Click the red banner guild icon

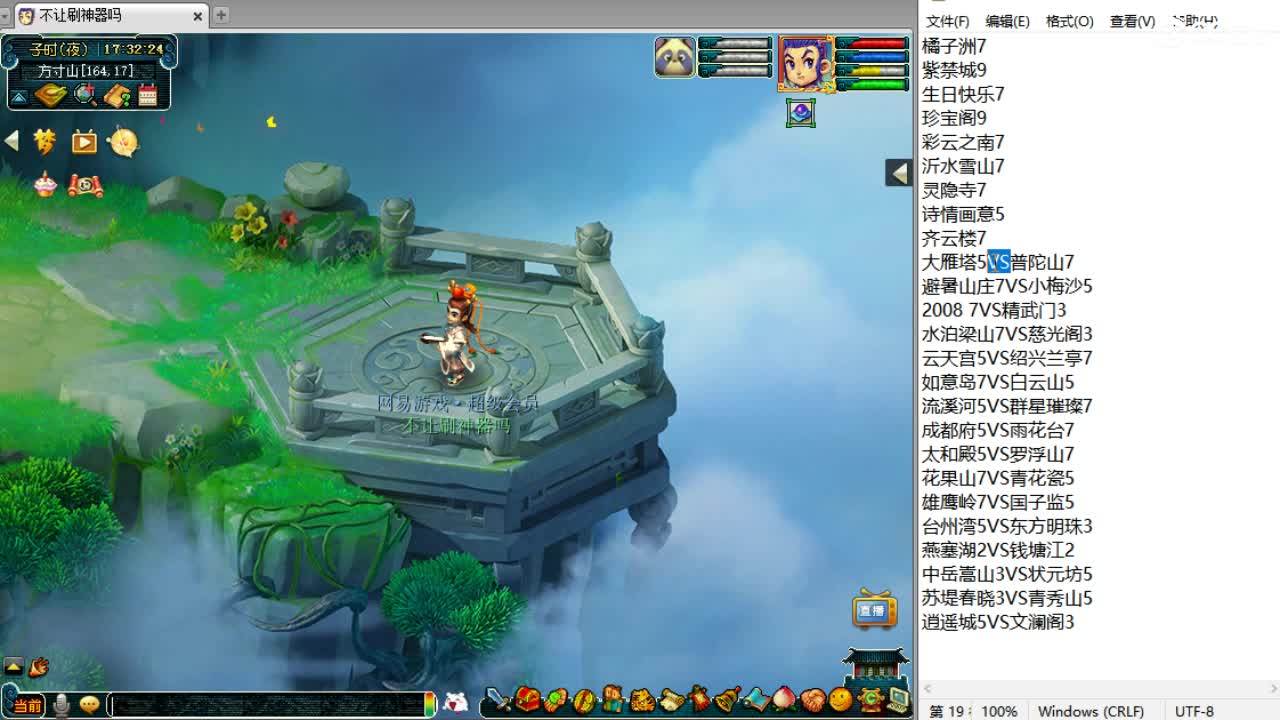[x=699, y=699]
